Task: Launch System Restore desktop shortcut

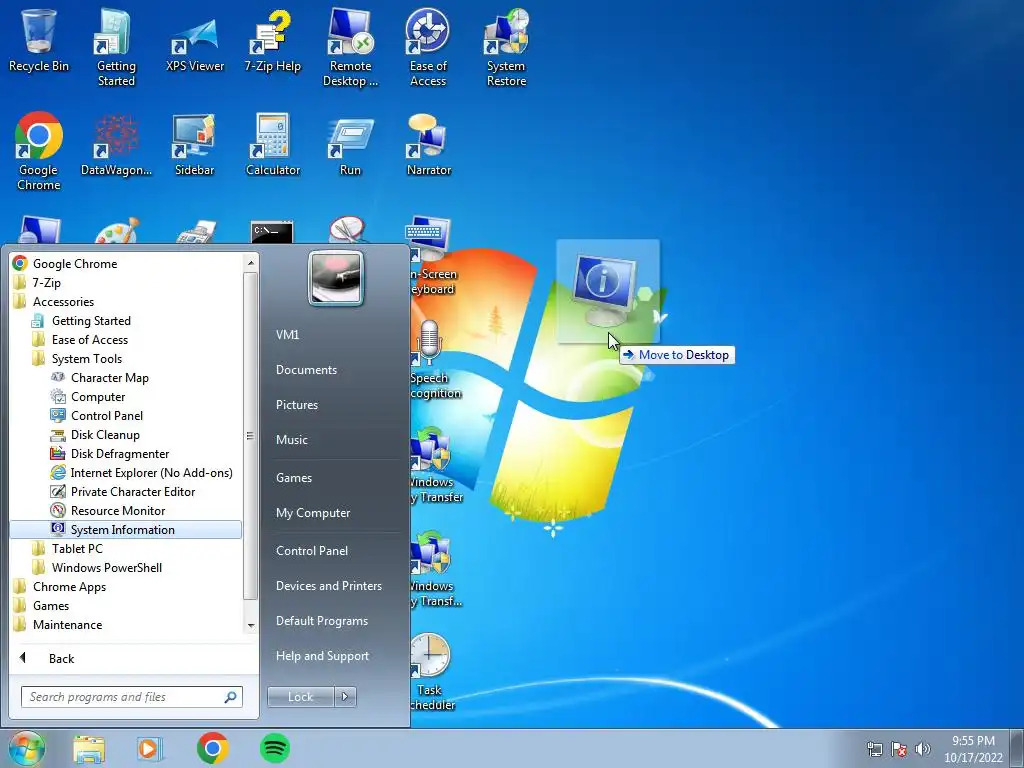Action: [x=506, y=47]
